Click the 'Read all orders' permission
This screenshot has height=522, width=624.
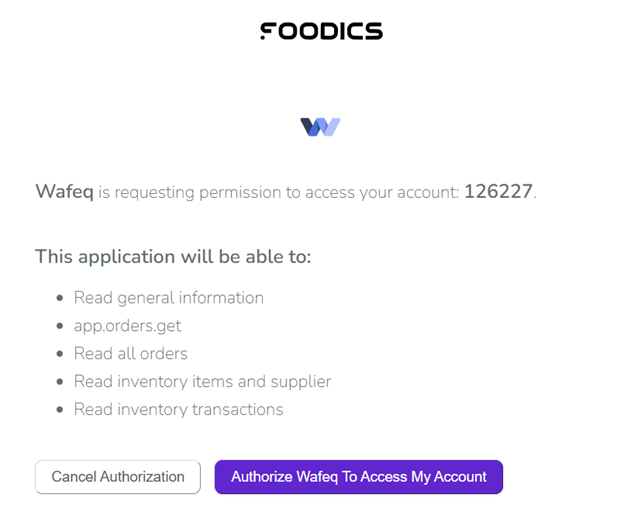[x=131, y=354]
